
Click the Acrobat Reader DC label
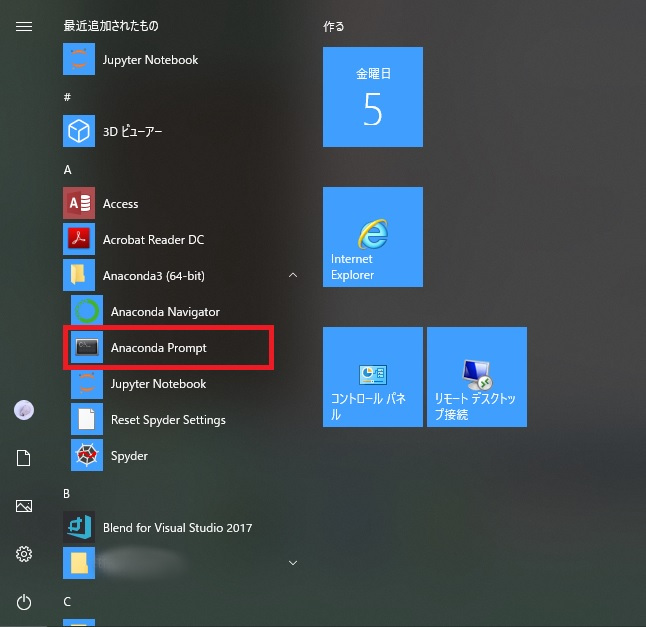point(153,240)
